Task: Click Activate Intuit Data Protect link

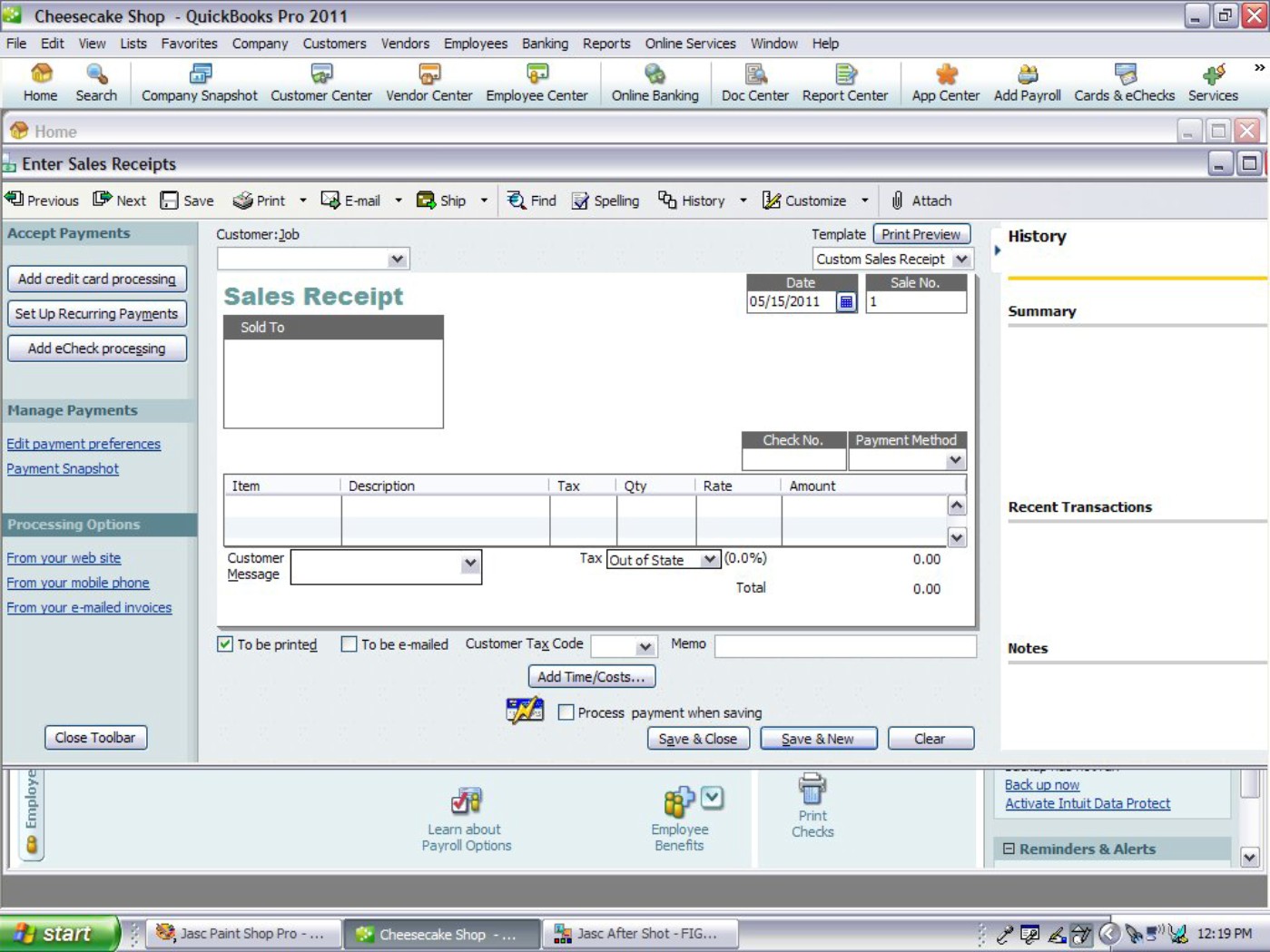Action: pos(1088,803)
